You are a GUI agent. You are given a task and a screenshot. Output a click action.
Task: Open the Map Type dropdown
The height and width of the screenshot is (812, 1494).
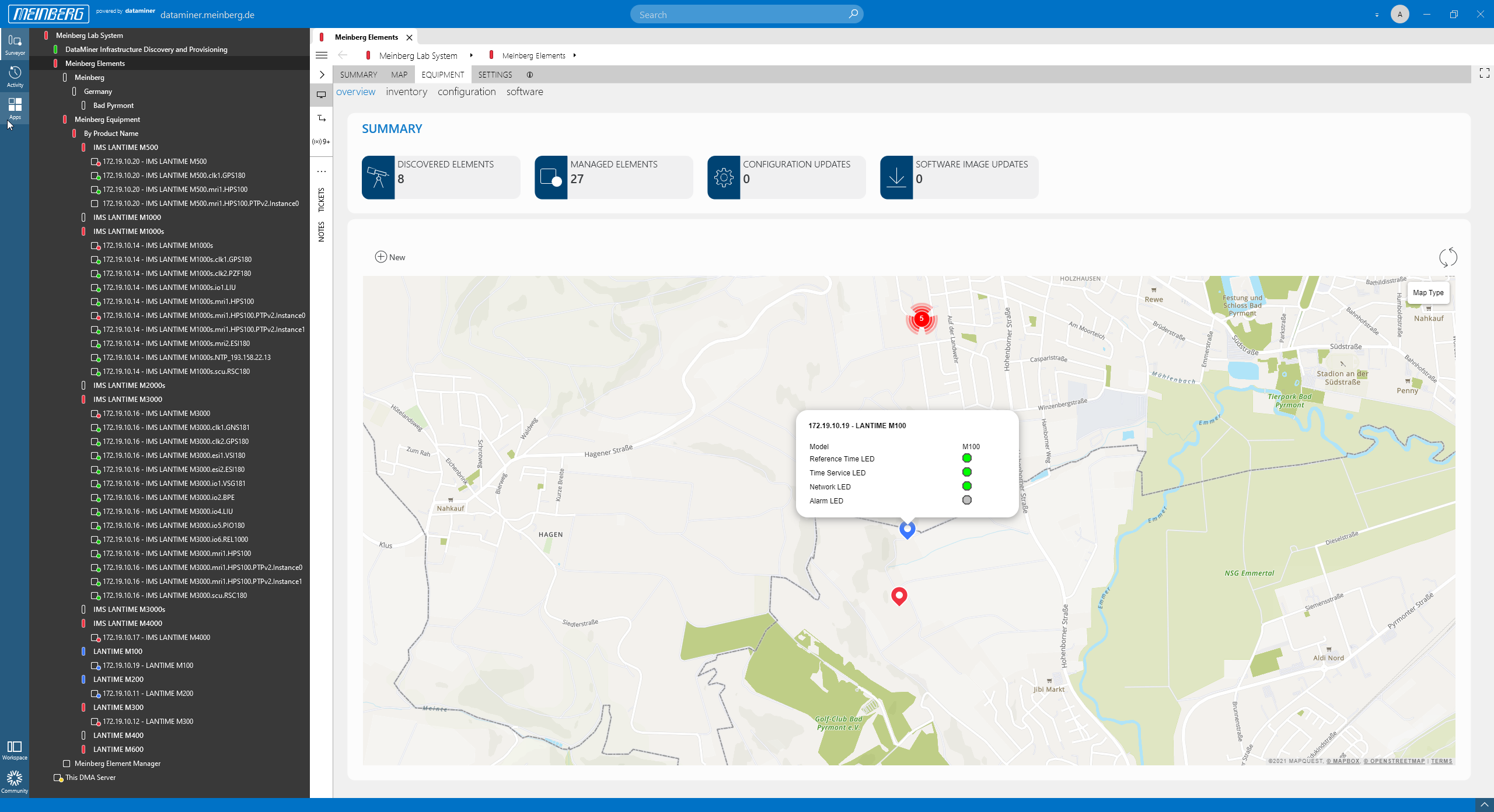coord(1428,293)
